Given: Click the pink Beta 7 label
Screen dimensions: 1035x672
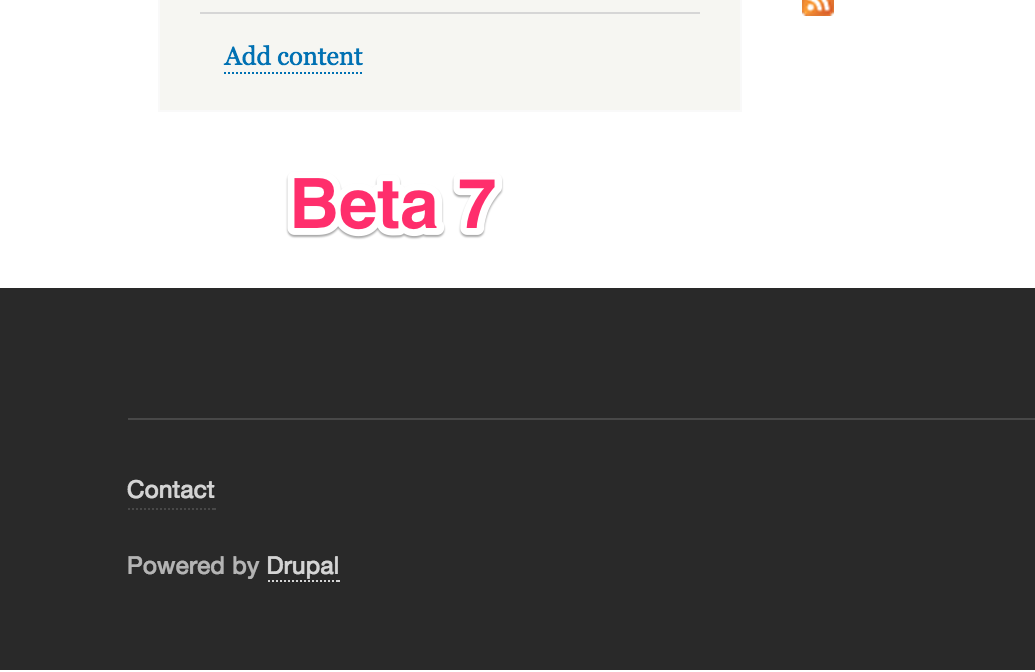Looking at the screenshot, I should pos(393,205).
